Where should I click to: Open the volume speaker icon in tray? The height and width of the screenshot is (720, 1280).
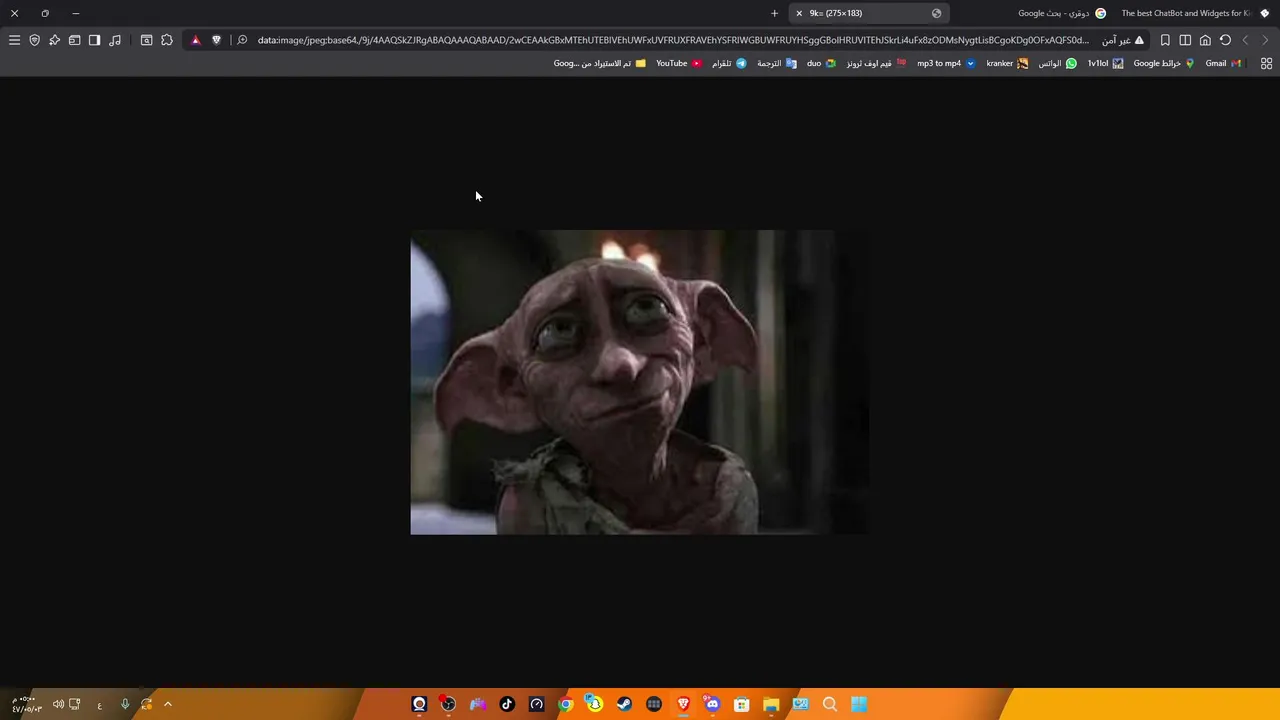coord(58,704)
